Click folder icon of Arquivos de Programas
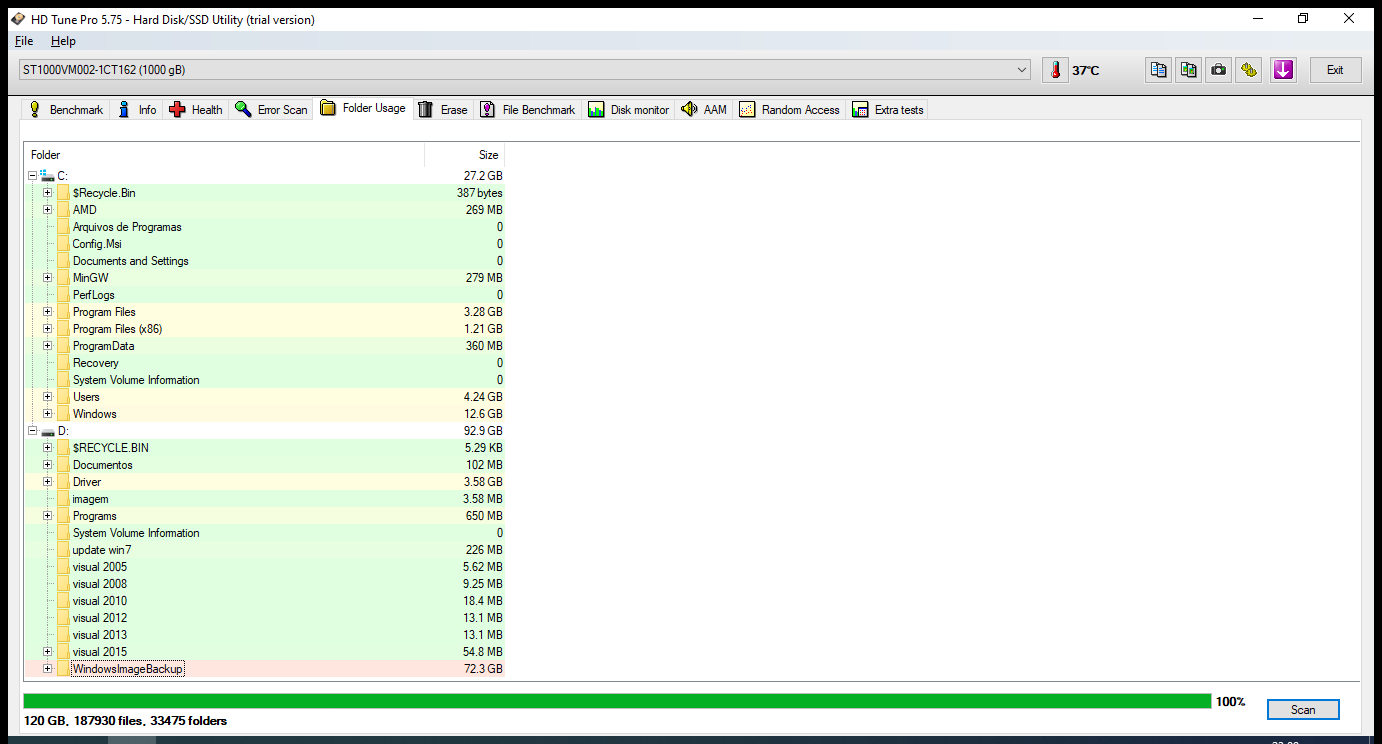The width and height of the screenshot is (1382, 744). tap(63, 227)
